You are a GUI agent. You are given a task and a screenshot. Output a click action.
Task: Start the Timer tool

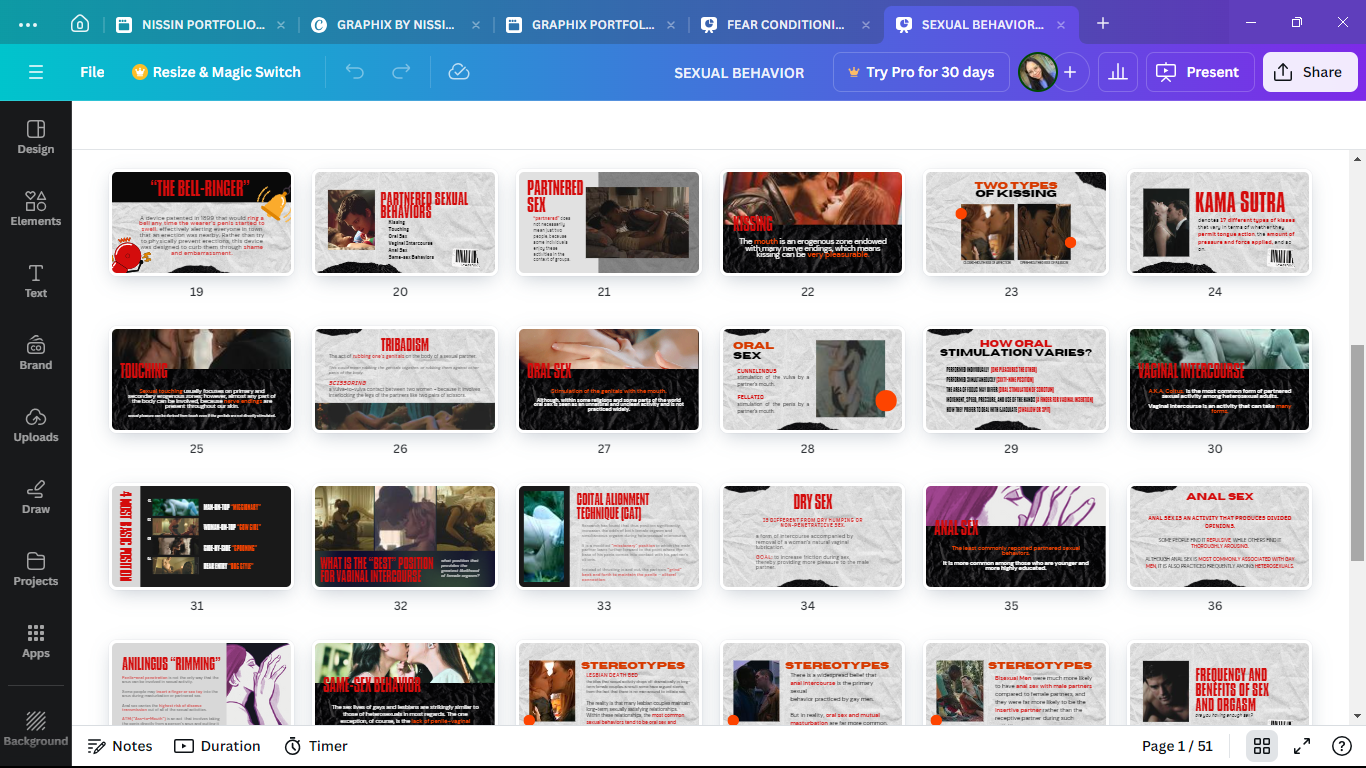pyautogui.click(x=316, y=746)
